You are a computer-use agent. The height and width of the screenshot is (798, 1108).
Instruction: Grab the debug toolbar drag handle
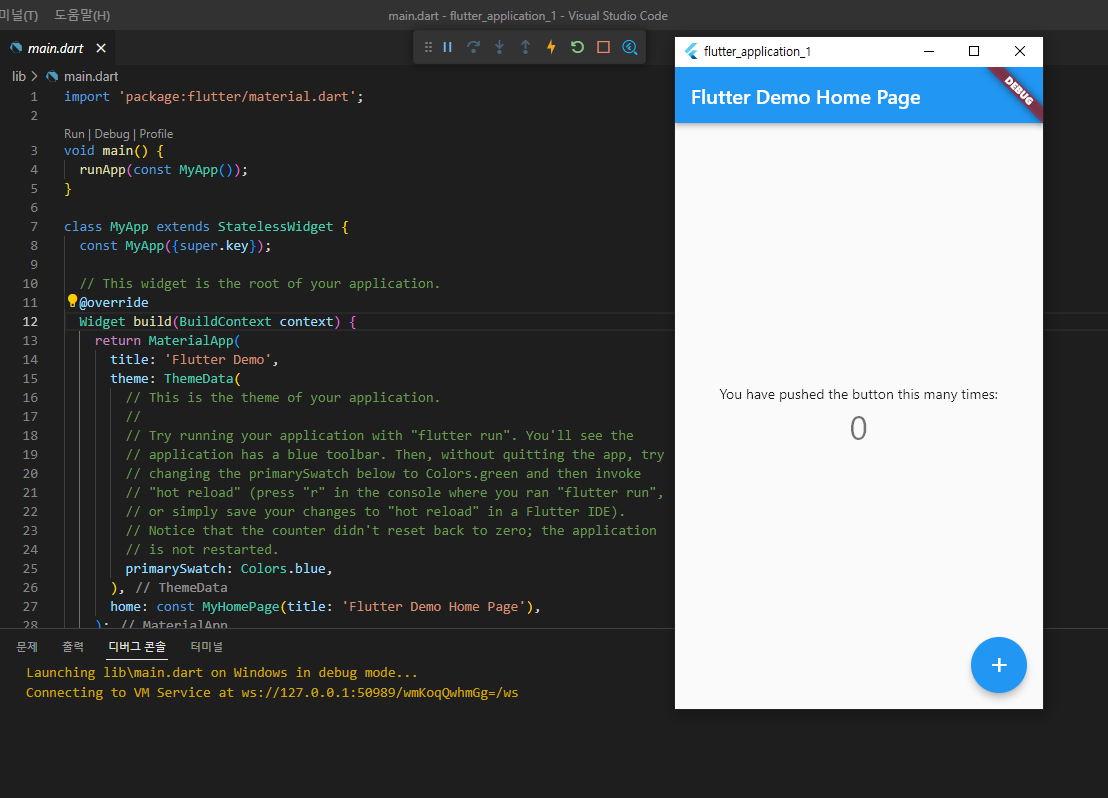point(428,47)
